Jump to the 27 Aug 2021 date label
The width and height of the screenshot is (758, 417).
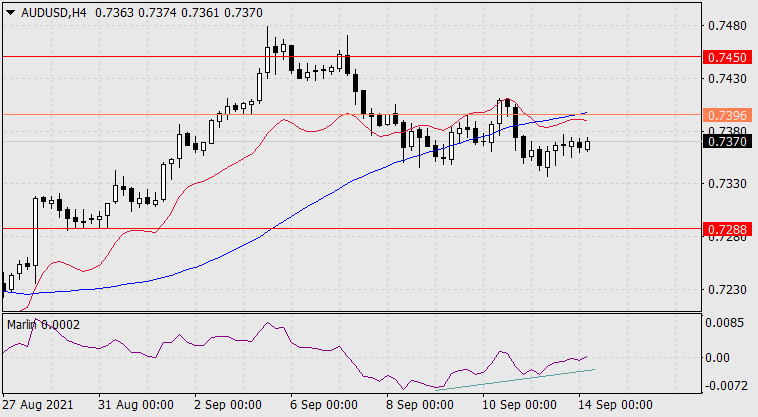(x=40, y=405)
